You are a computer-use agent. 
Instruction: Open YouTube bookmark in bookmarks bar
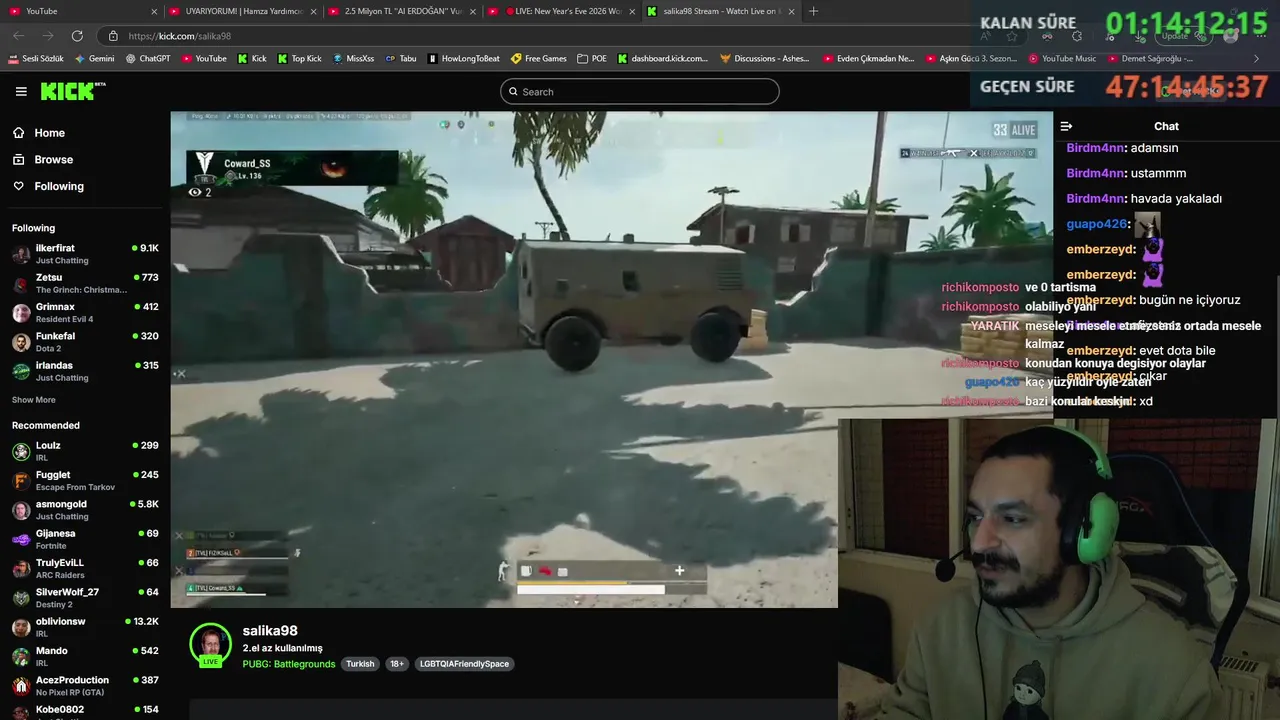(x=204, y=59)
